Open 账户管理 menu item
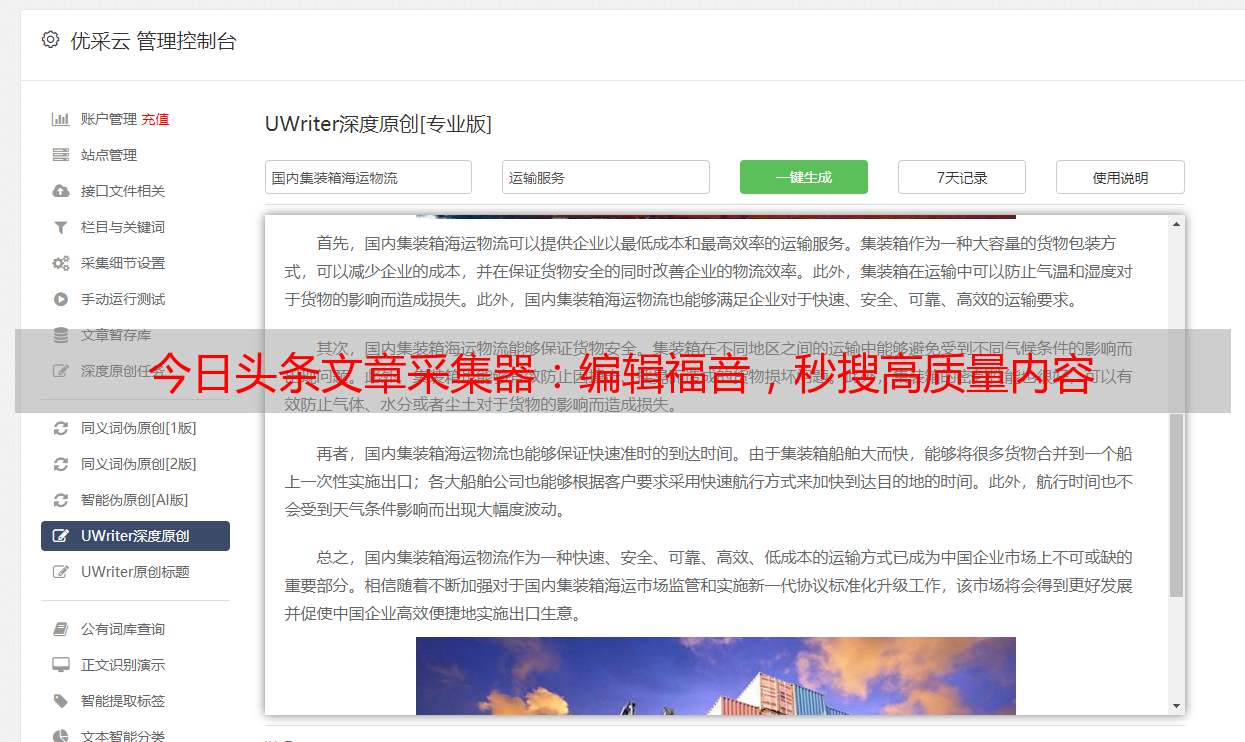 (109, 119)
